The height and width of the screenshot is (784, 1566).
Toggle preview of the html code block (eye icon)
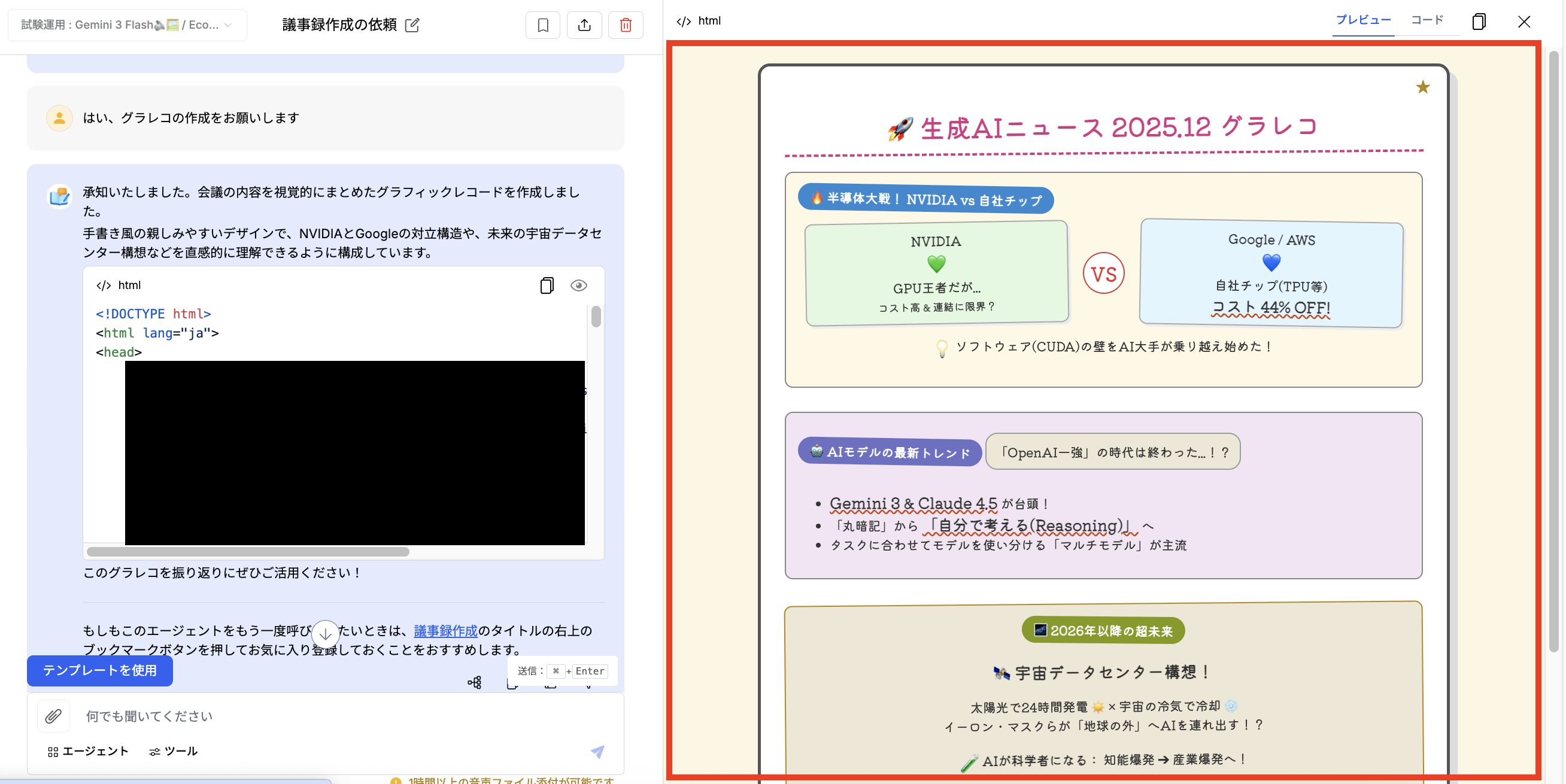click(578, 285)
